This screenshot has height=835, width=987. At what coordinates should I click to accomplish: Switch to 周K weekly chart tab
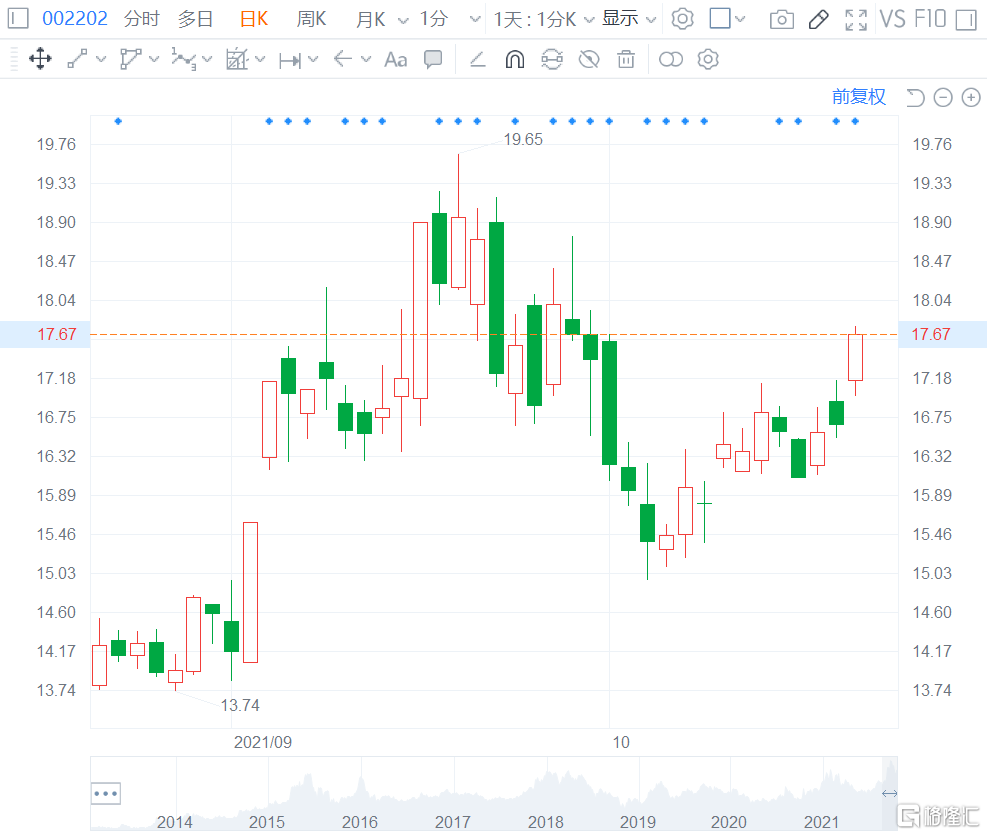311,19
